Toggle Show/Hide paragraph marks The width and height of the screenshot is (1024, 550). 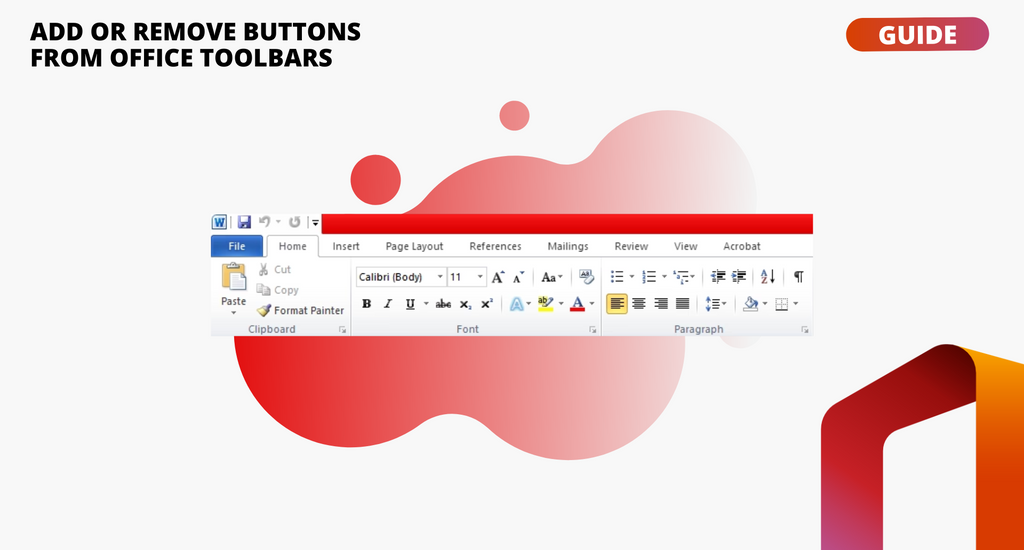798,277
